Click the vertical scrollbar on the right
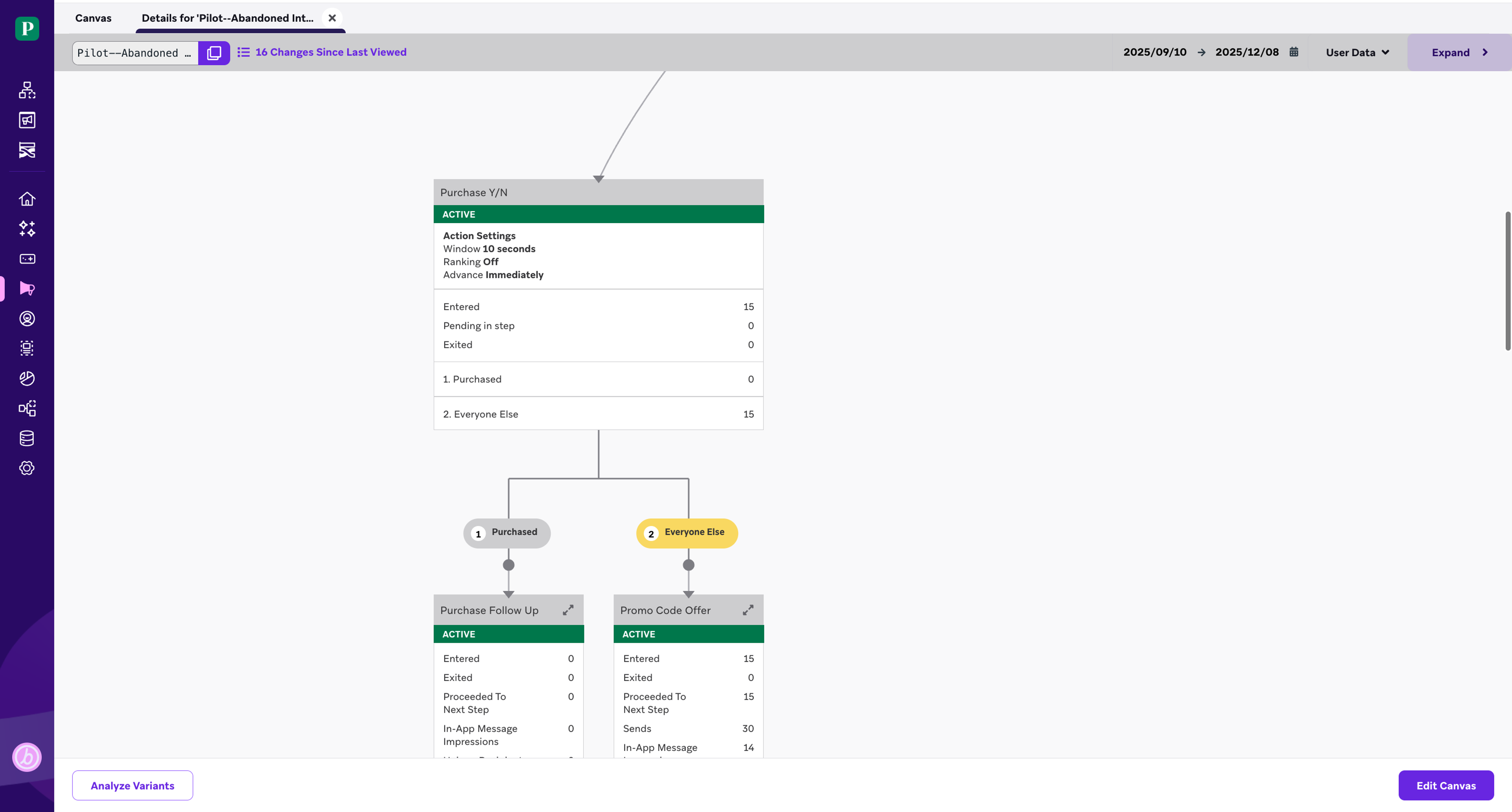 click(1507, 281)
